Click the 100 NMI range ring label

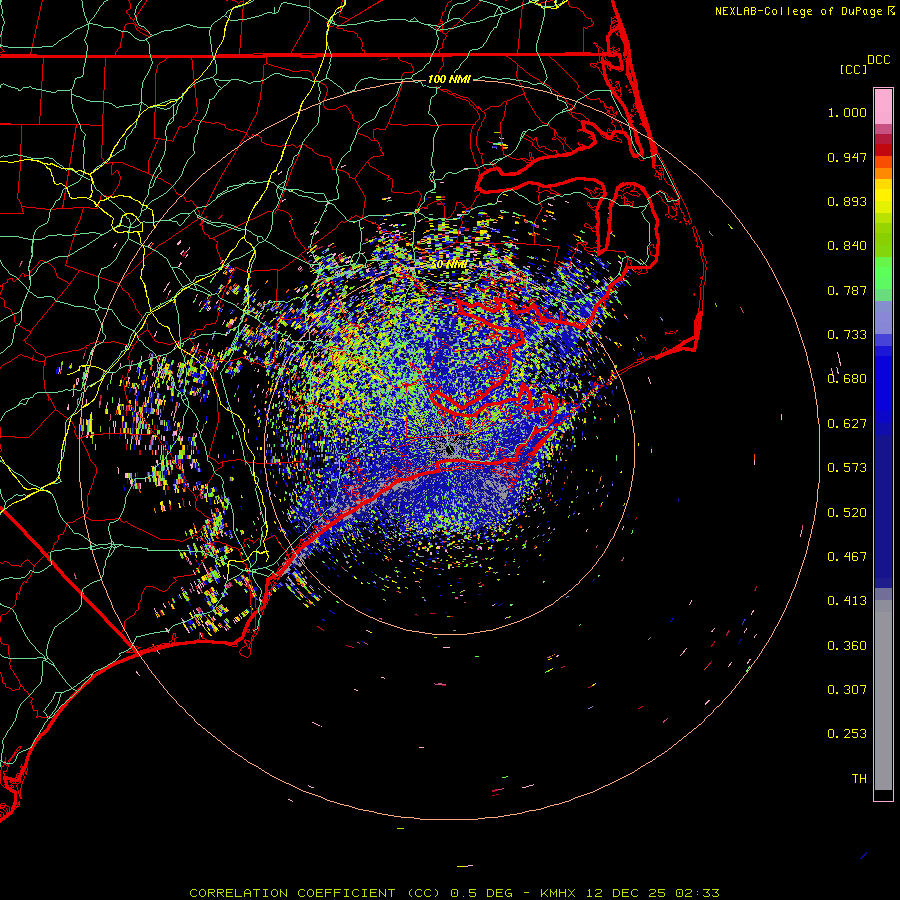coord(449,79)
